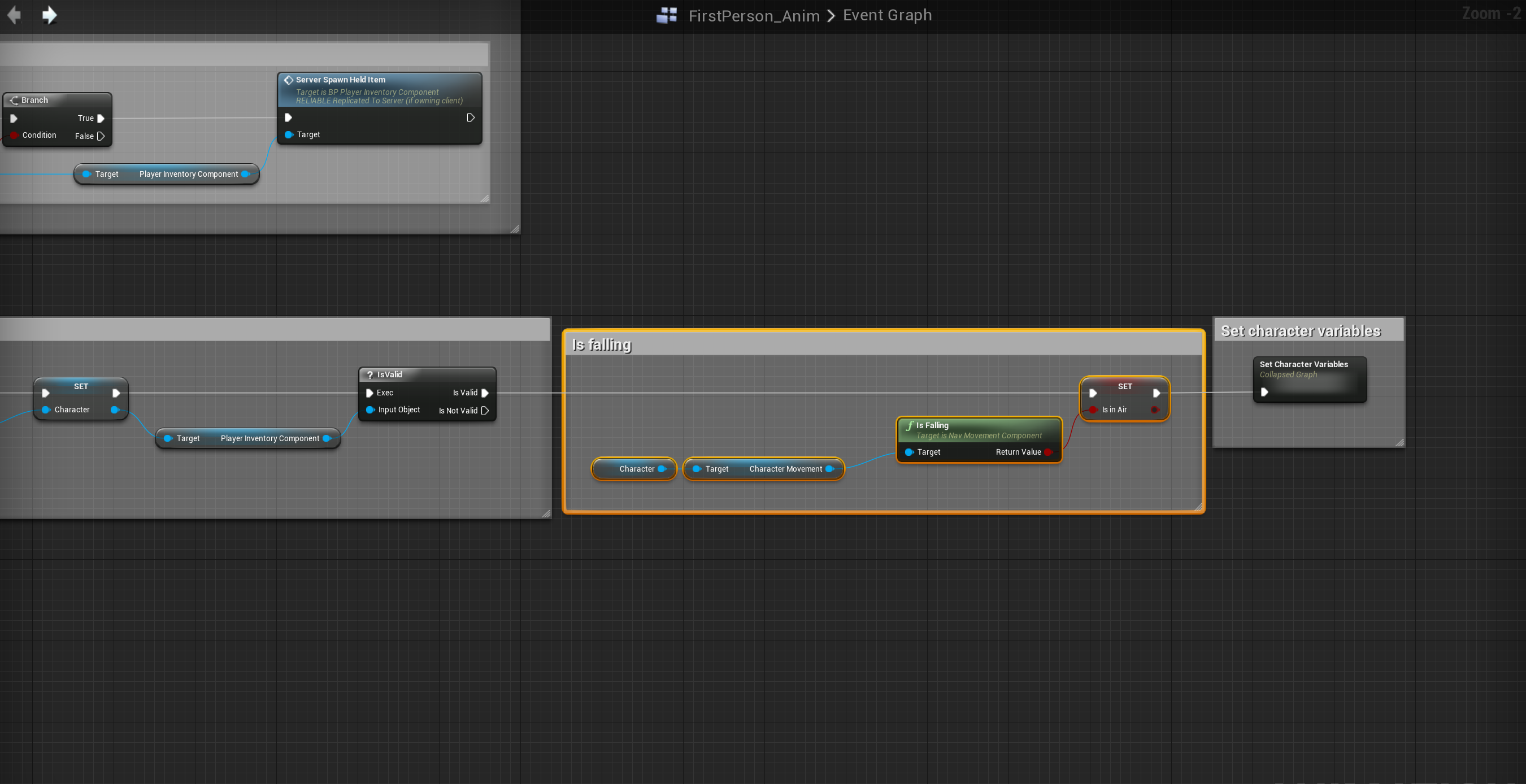Click resize handle of Set character variables comment

pos(1399,442)
